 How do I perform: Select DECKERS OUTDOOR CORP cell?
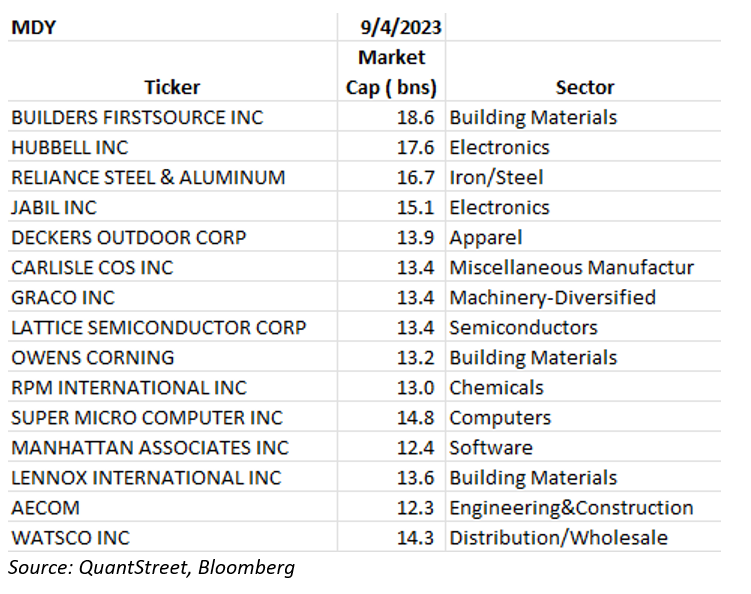point(129,237)
